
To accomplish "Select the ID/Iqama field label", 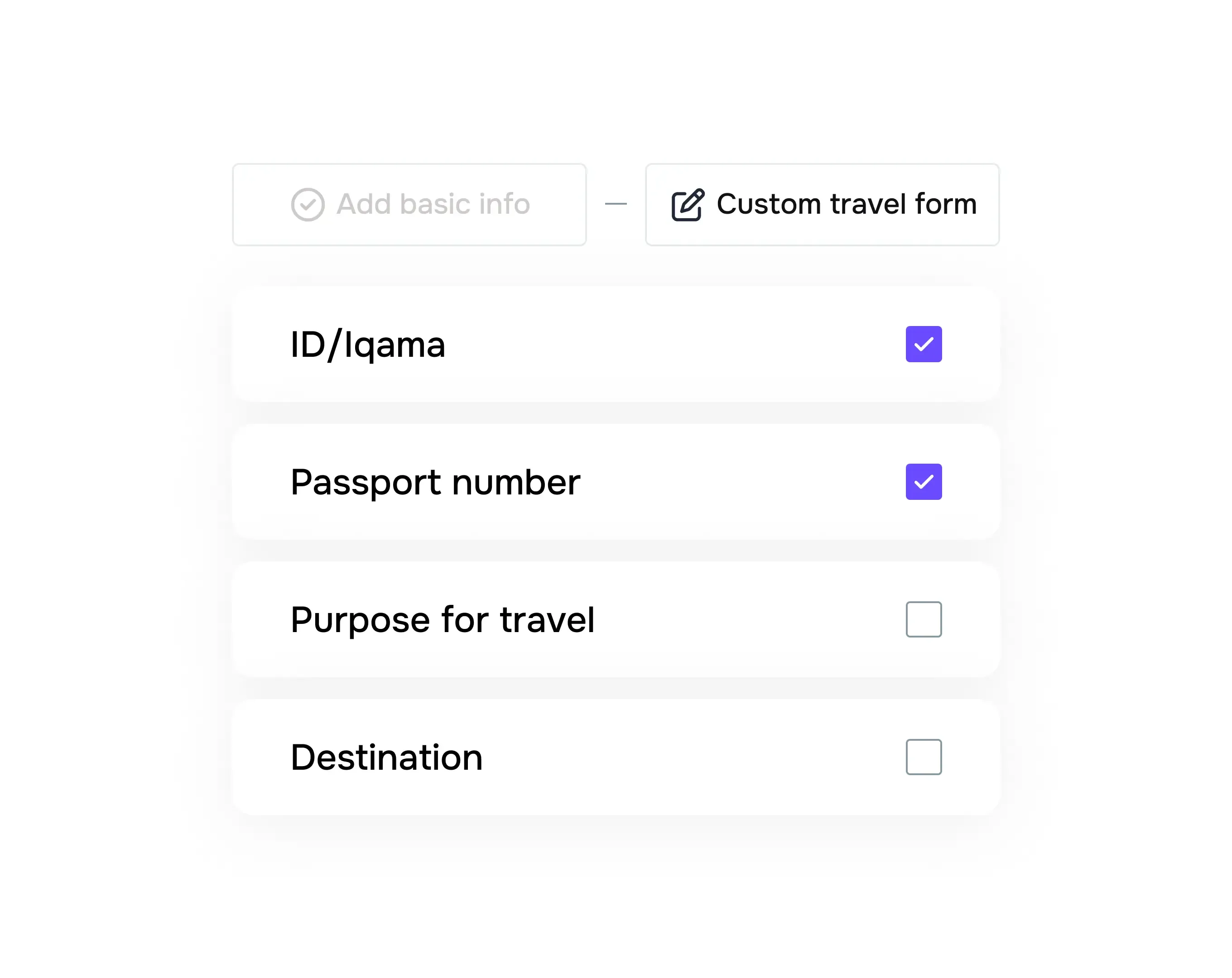I will pos(368,344).
